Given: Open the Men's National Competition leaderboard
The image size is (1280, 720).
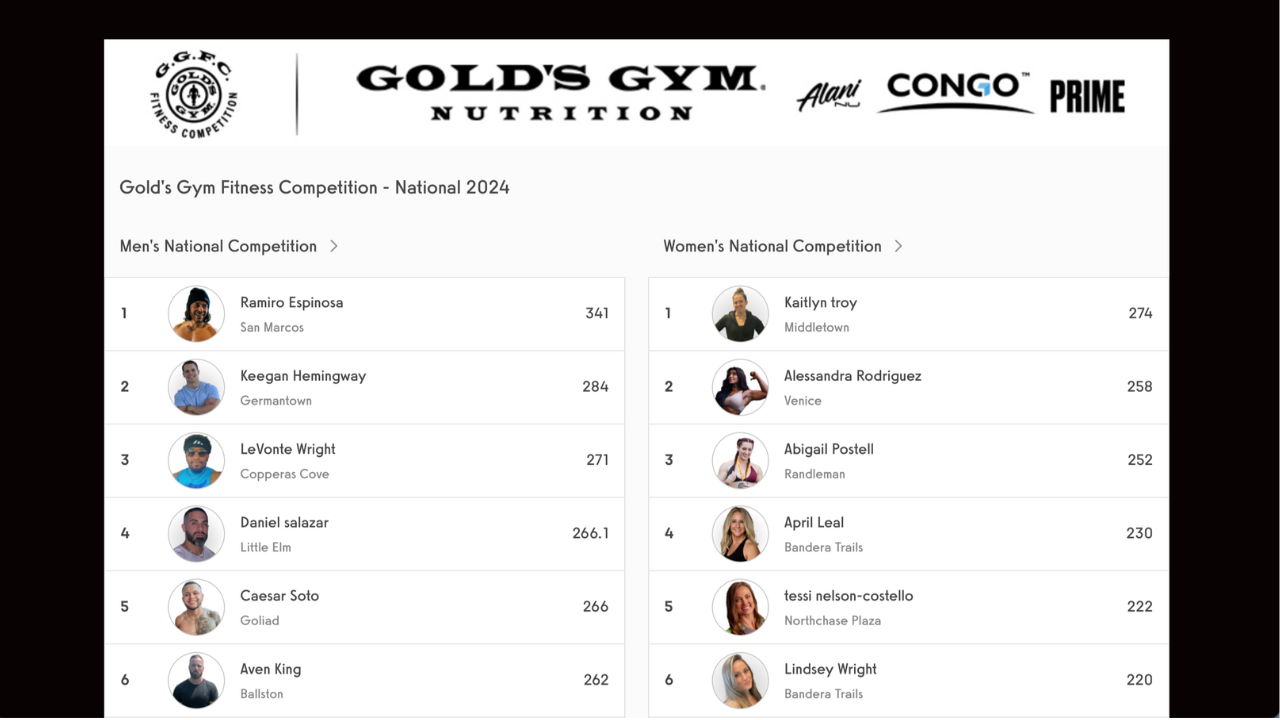Looking at the screenshot, I should tap(217, 245).
